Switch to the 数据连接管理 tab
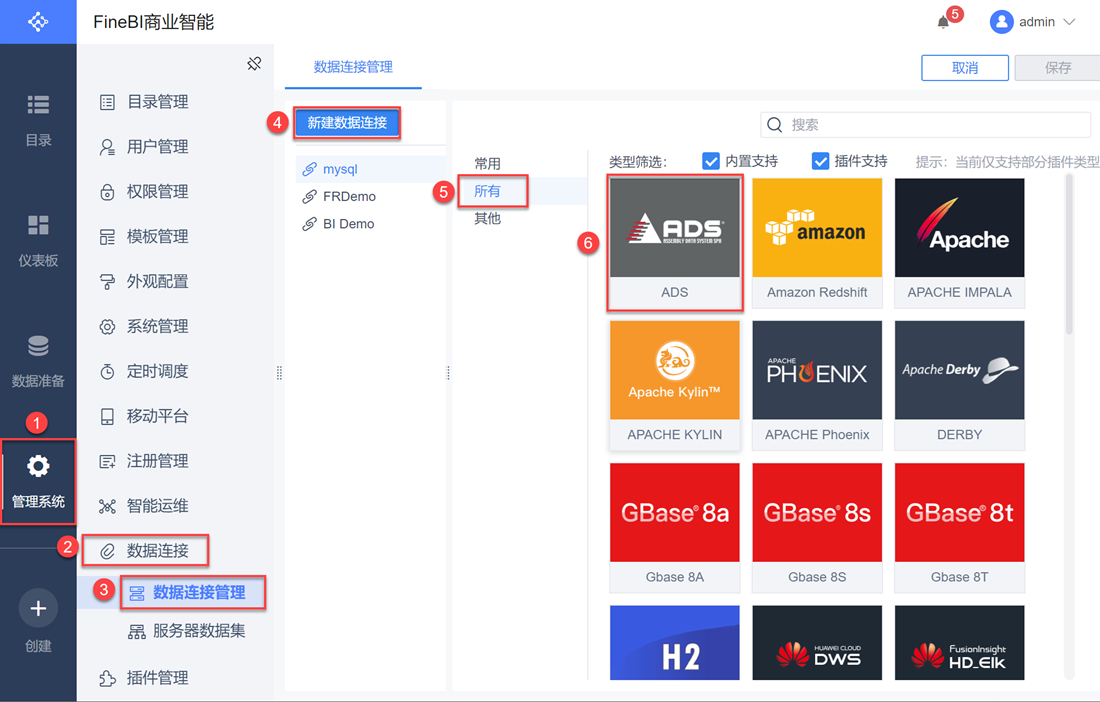 click(353, 67)
